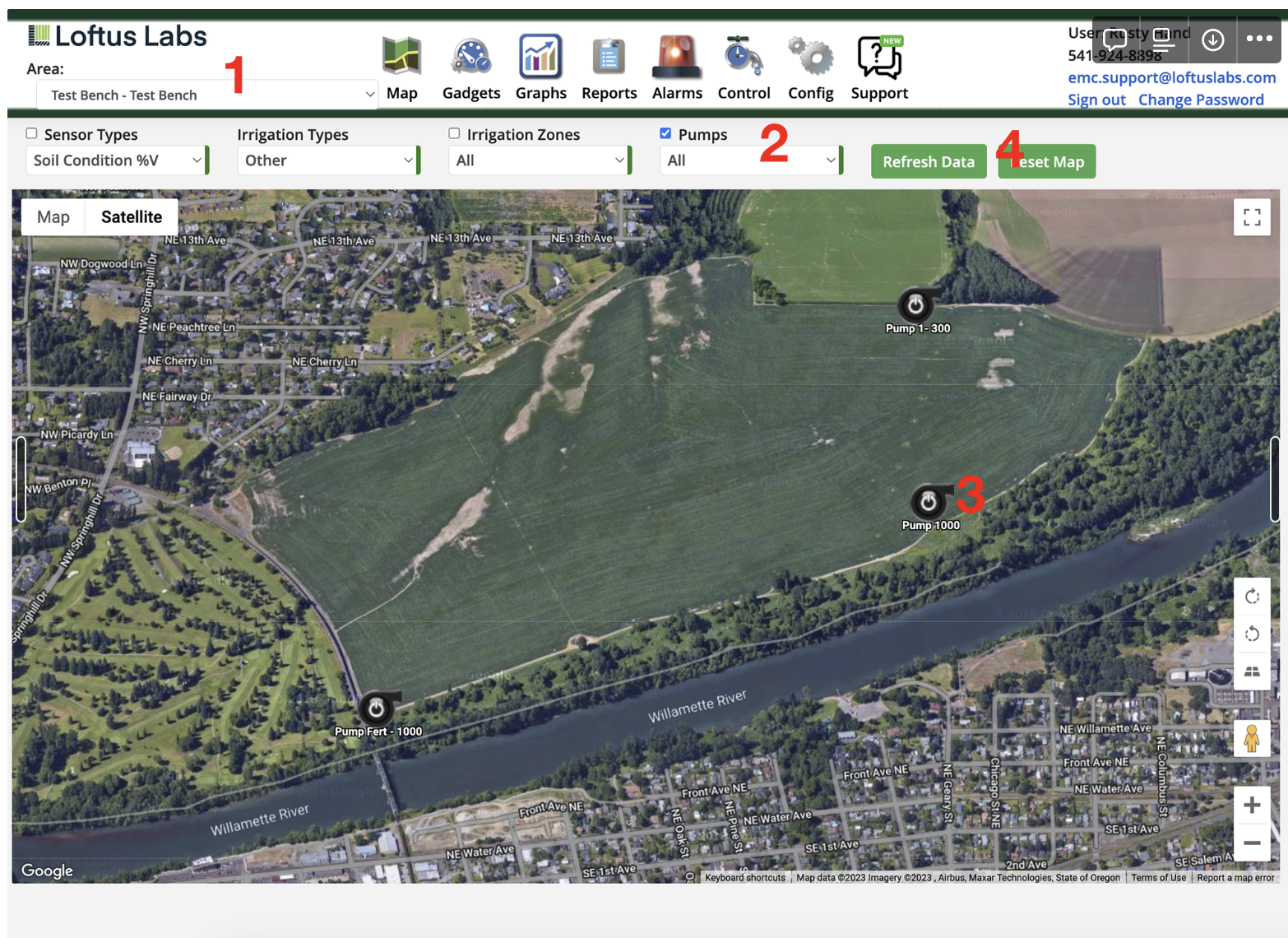Open the Alarms siren icon
Image resolution: width=1288 pixels, height=938 pixels.
676,57
